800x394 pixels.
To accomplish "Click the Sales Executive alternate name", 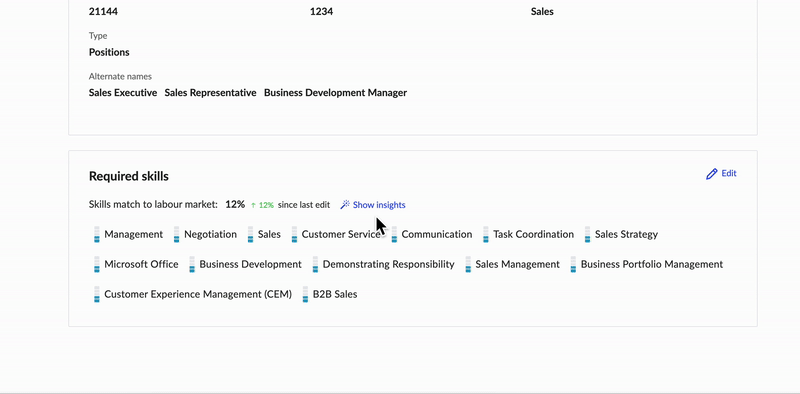I will tap(123, 93).
